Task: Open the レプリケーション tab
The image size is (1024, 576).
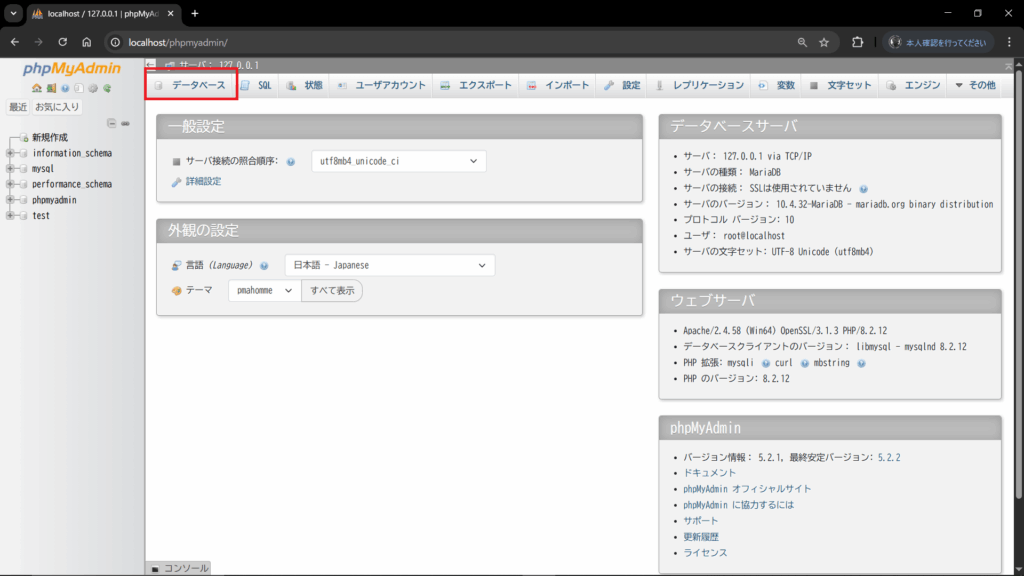Action: [700, 86]
